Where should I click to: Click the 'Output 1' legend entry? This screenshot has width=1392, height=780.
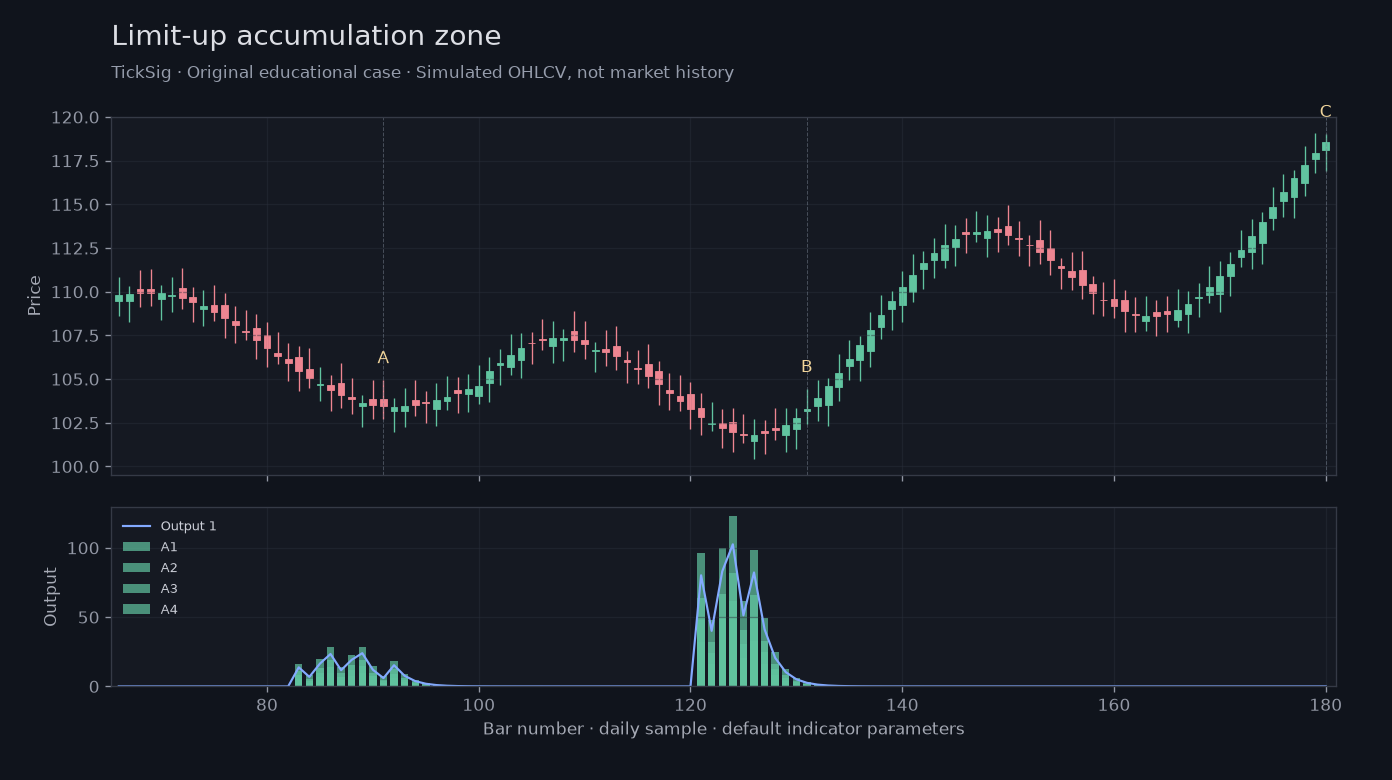169,526
